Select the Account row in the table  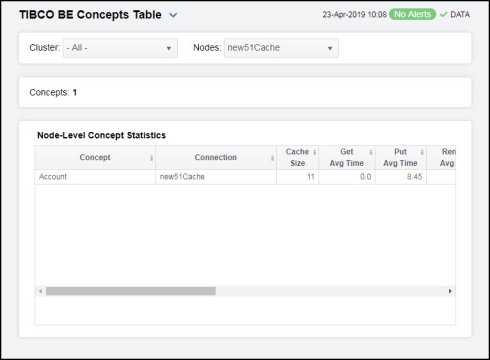pos(245,177)
